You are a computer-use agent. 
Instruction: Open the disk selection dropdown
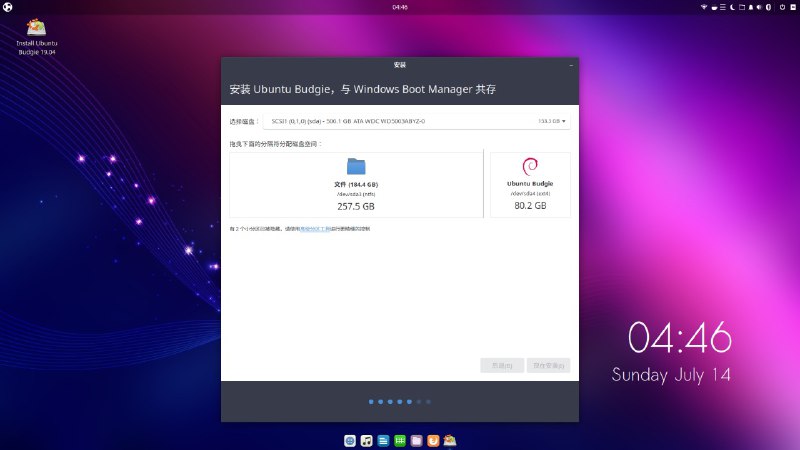click(417, 121)
